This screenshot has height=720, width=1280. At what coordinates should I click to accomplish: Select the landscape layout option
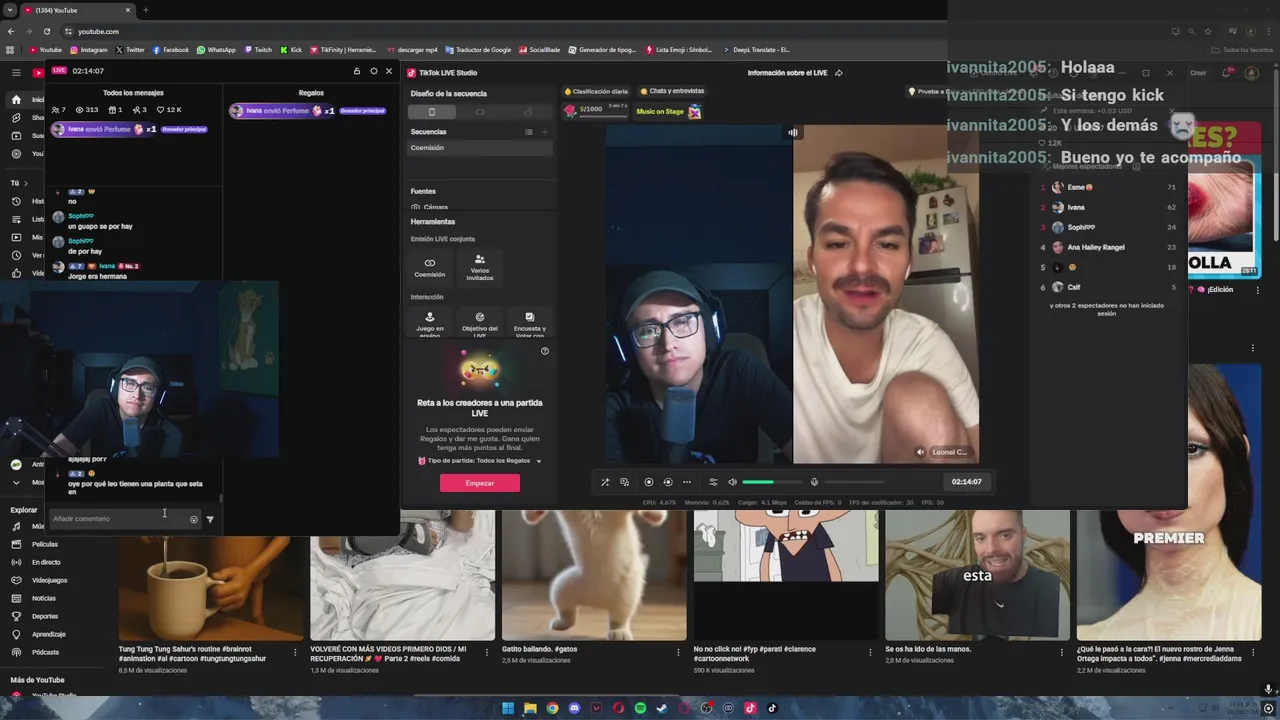(480, 112)
